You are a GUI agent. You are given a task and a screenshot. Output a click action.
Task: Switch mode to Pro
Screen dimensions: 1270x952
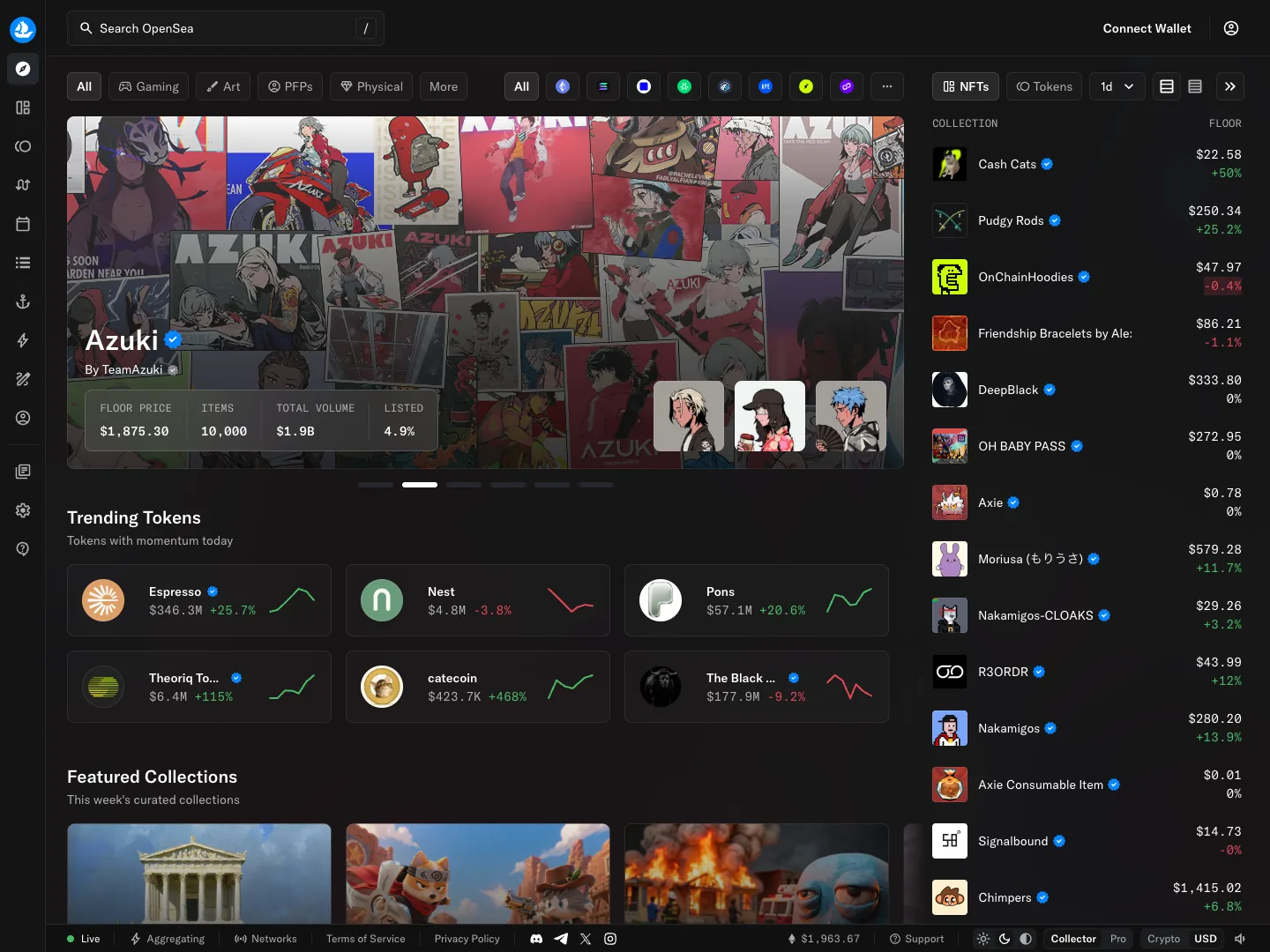(x=1118, y=939)
